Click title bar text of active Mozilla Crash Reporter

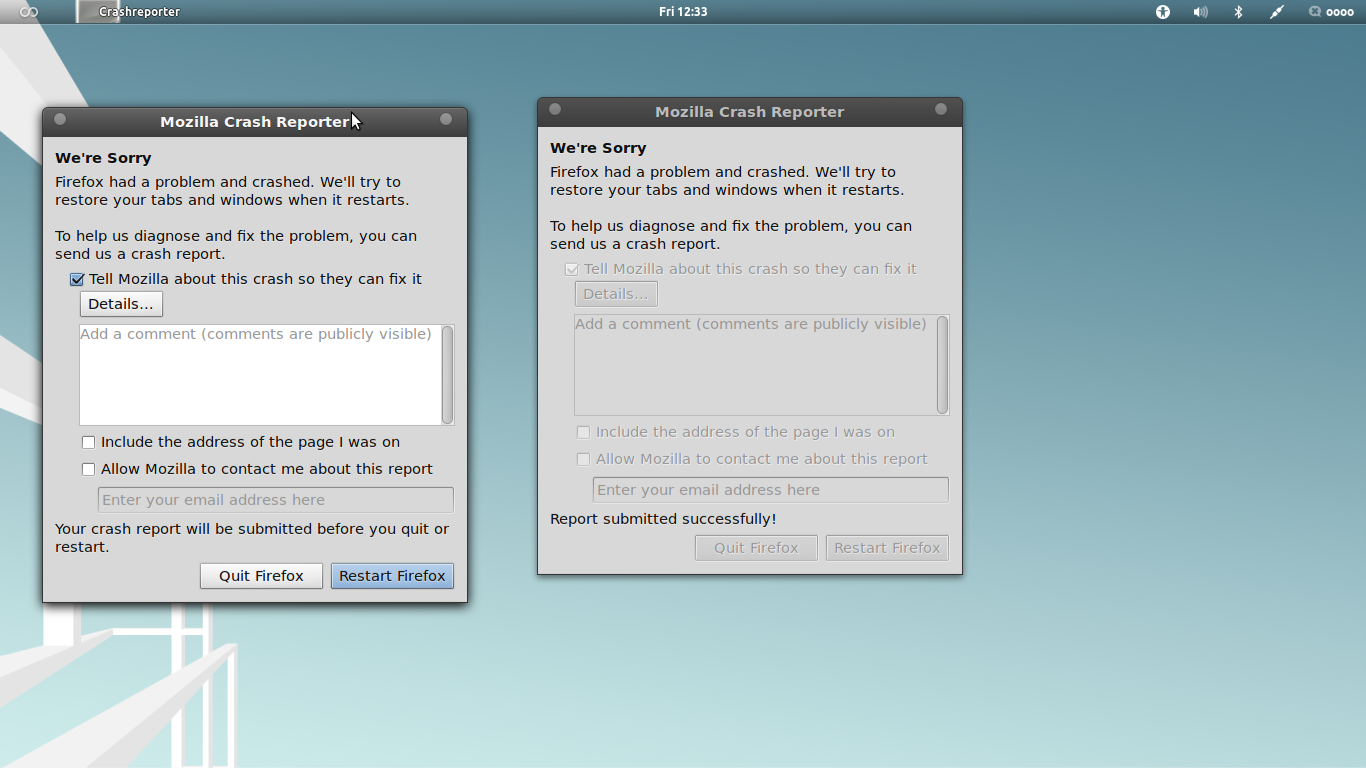point(255,122)
